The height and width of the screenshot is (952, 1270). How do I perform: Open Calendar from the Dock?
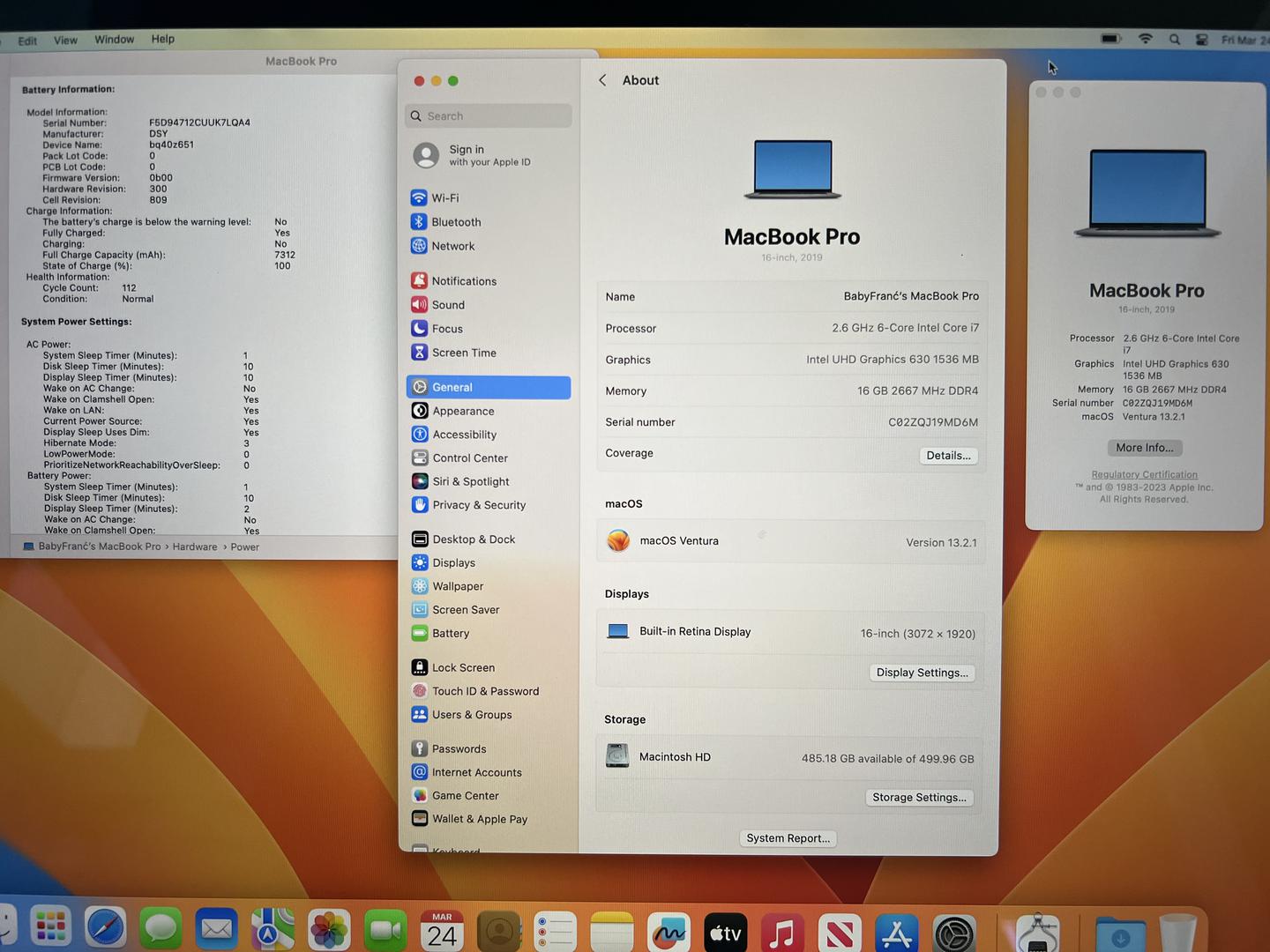pyautogui.click(x=442, y=931)
